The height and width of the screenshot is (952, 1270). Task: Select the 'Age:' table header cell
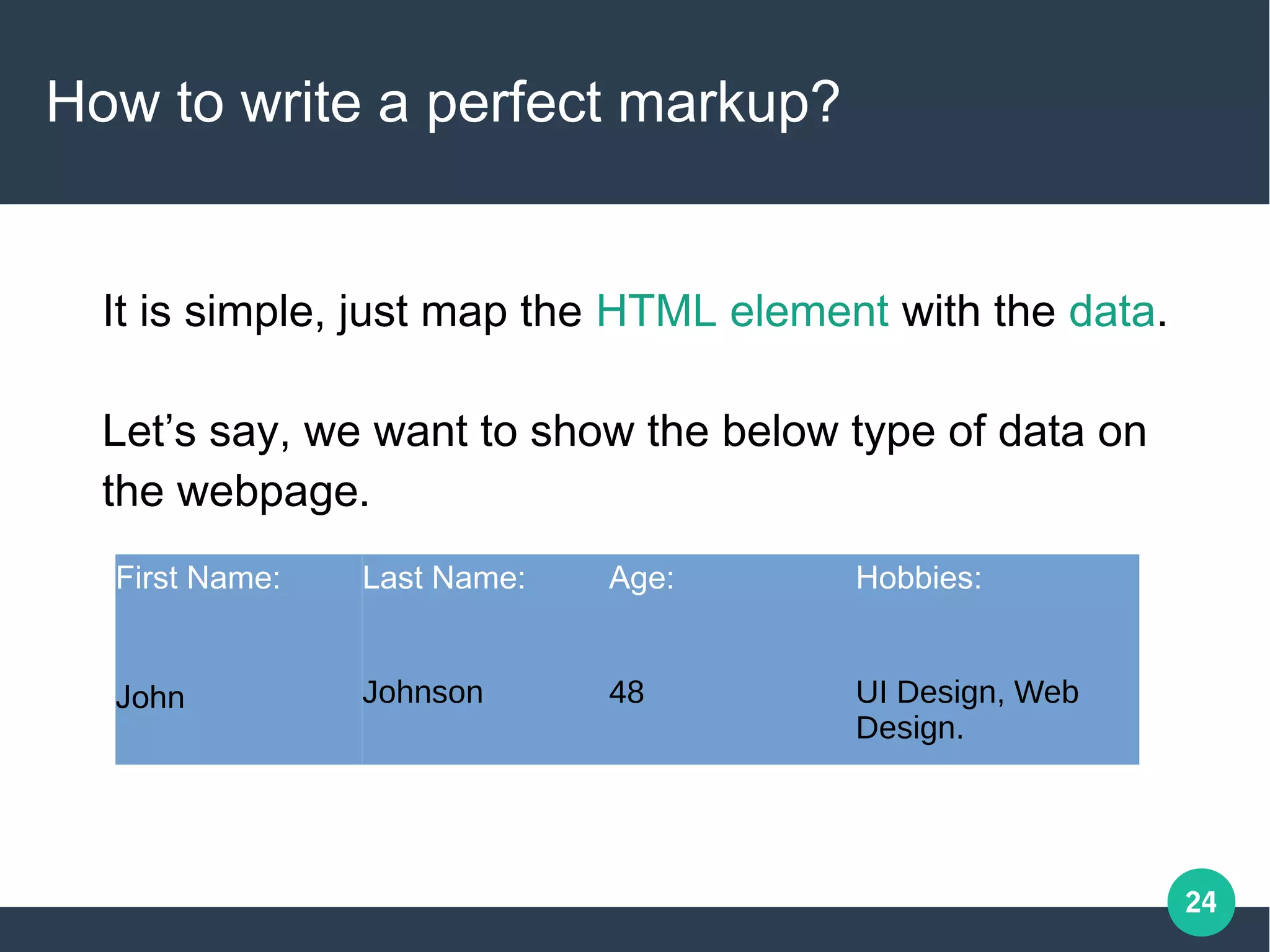[x=732, y=612]
